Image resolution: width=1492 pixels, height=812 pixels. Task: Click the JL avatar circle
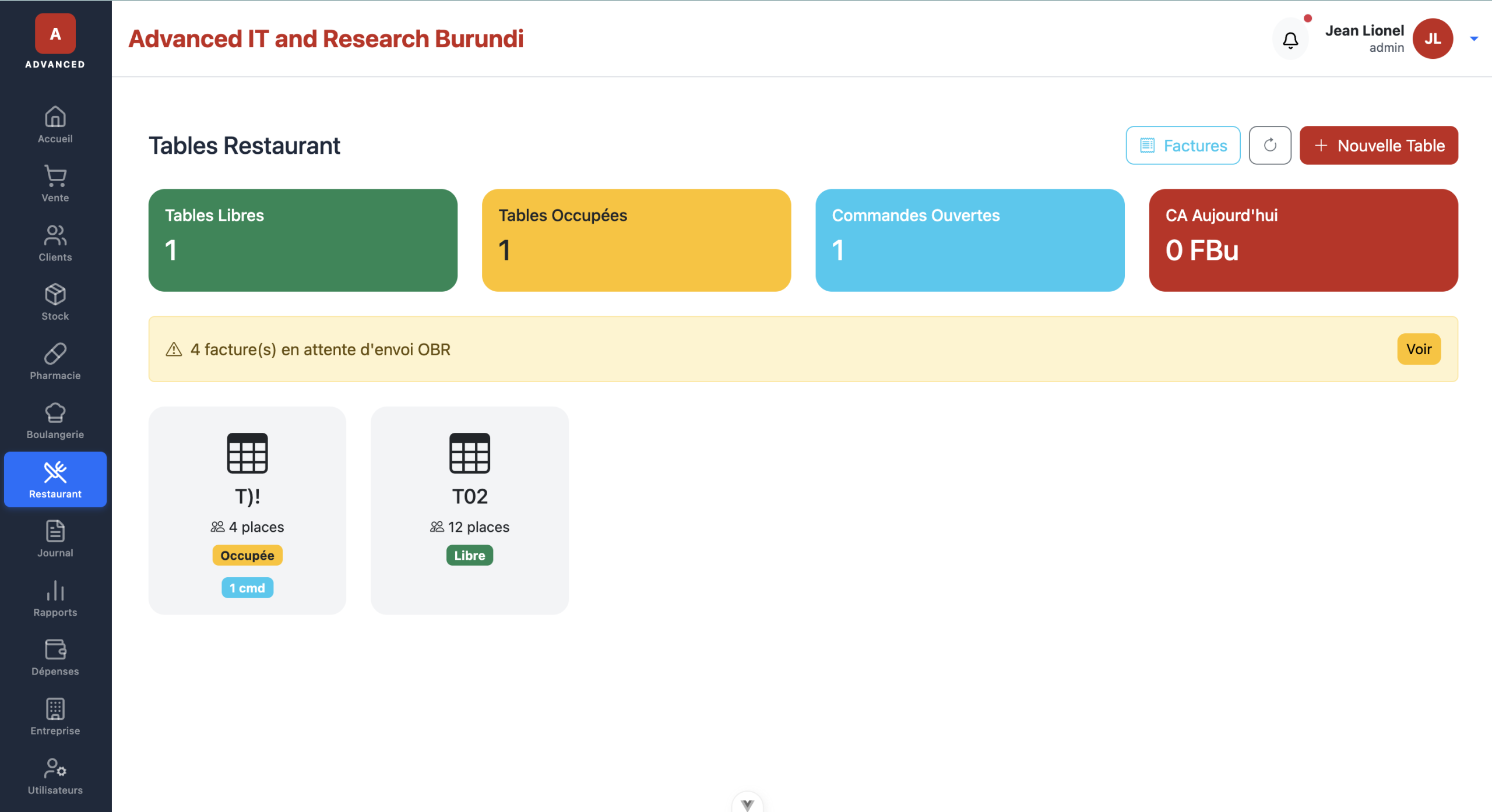click(x=1433, y=39)
